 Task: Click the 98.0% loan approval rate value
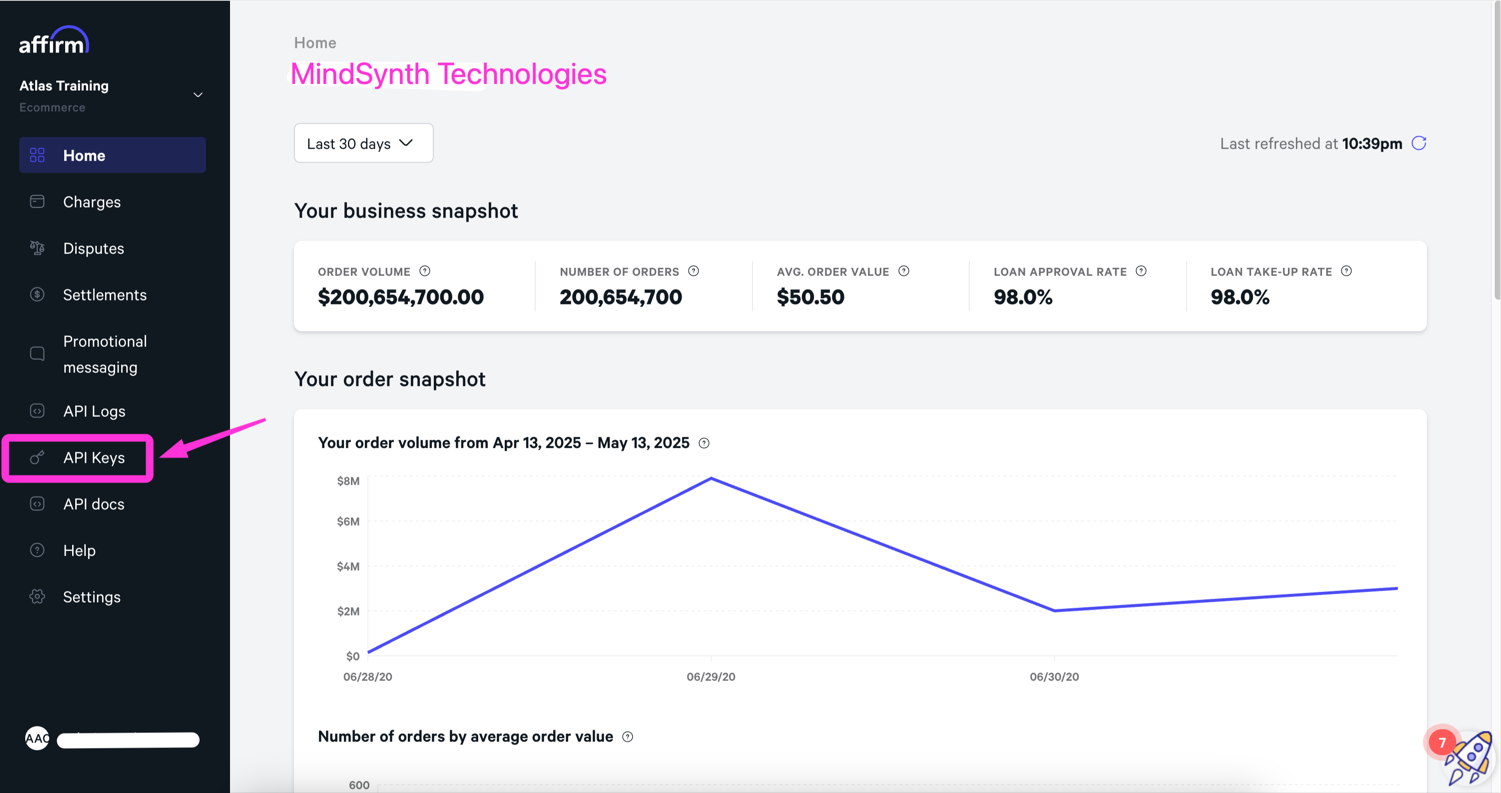click(x=1023, y=297)
